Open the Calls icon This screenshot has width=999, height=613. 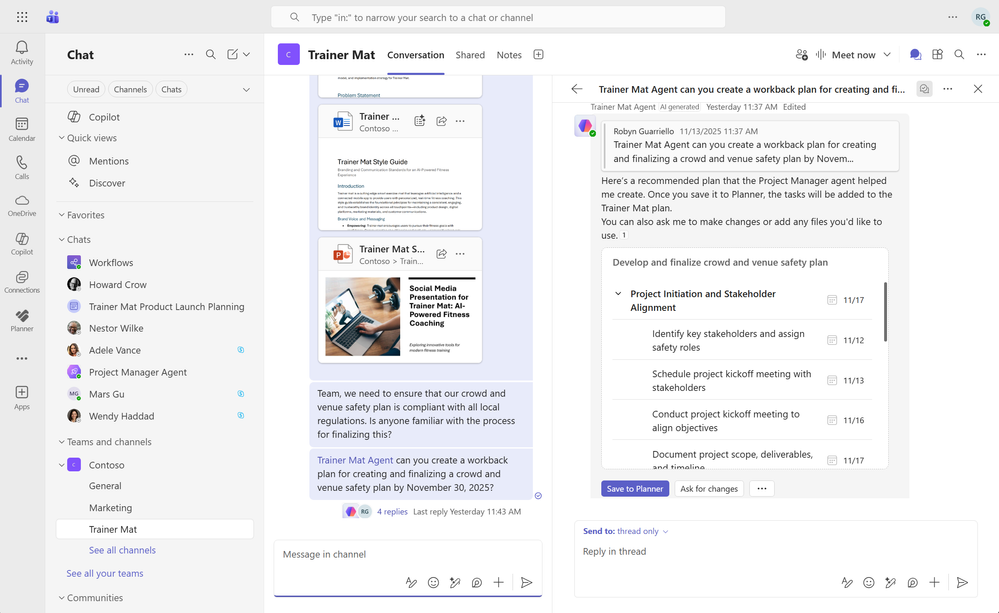[x=21, y=160]
